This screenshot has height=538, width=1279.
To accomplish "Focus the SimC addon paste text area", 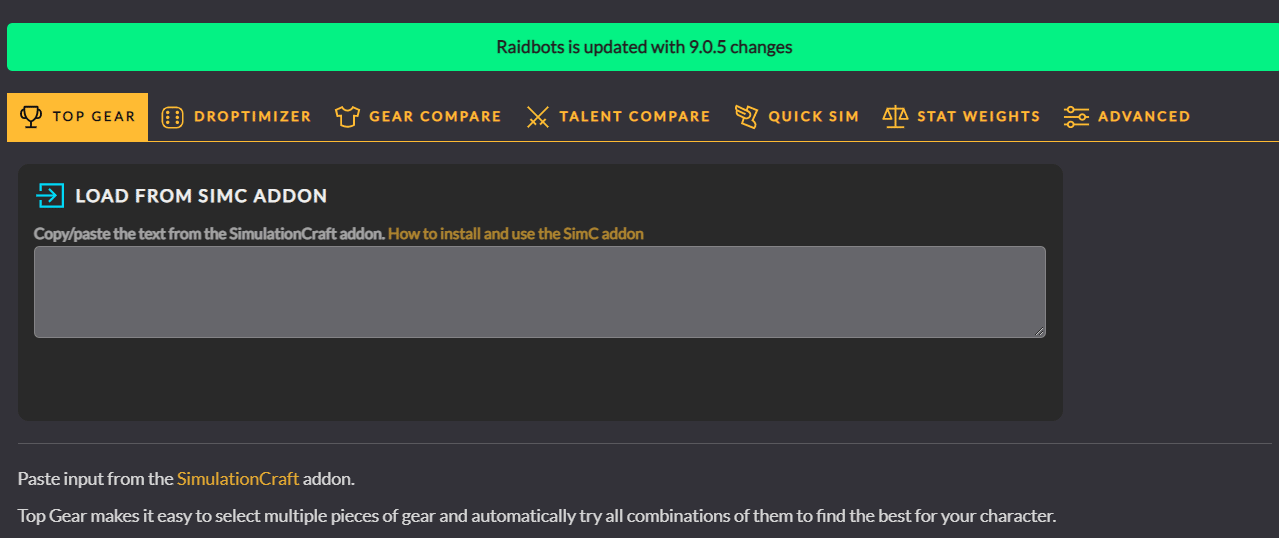I will coord(540,292).
